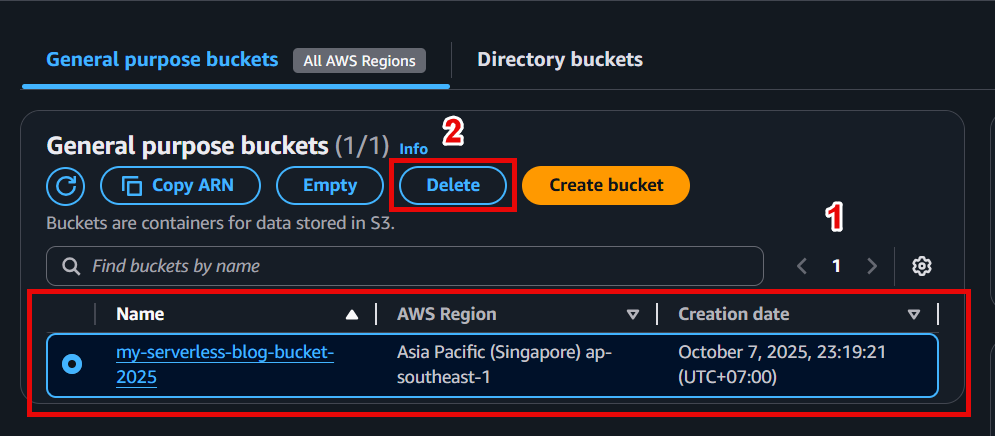The image size is (995, 436).
Task: Go to next page arrow
Action: pyautogui.click(x=872, y=266)
